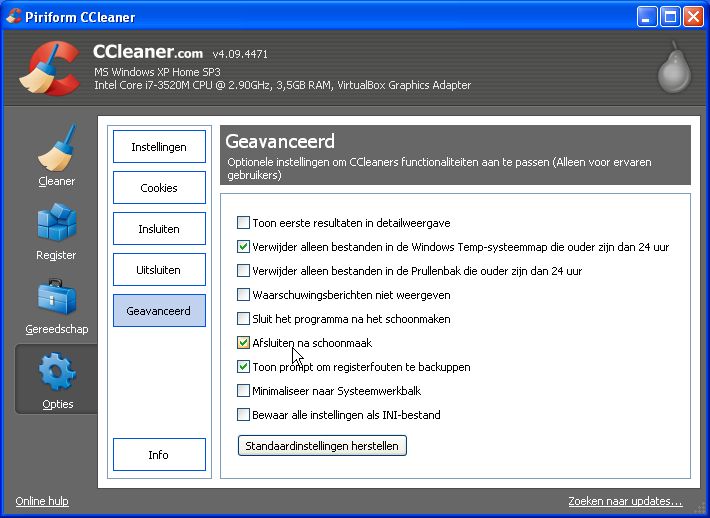Open the Register blue cubes icon

point(56,225)
